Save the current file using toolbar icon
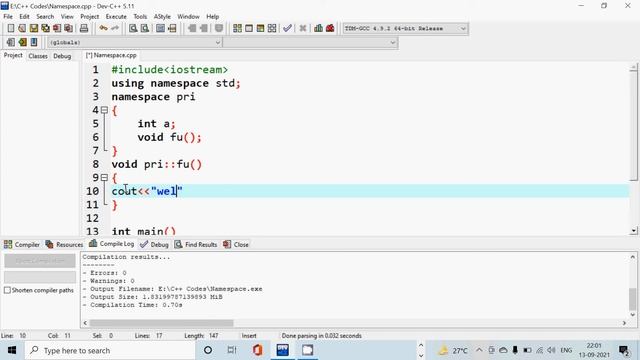 click(33, 28)
